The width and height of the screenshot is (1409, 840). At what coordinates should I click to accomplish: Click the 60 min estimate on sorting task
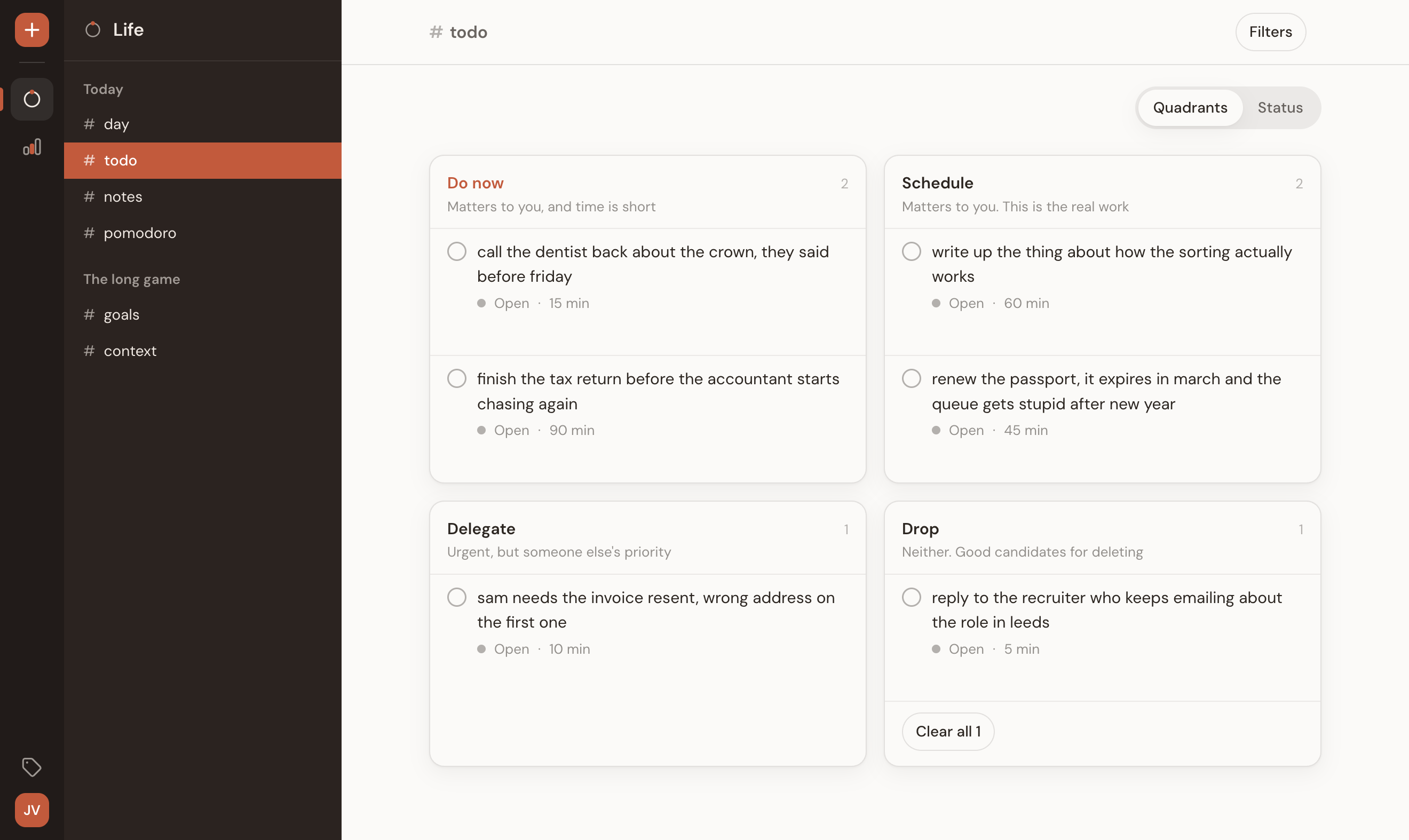1026,303
